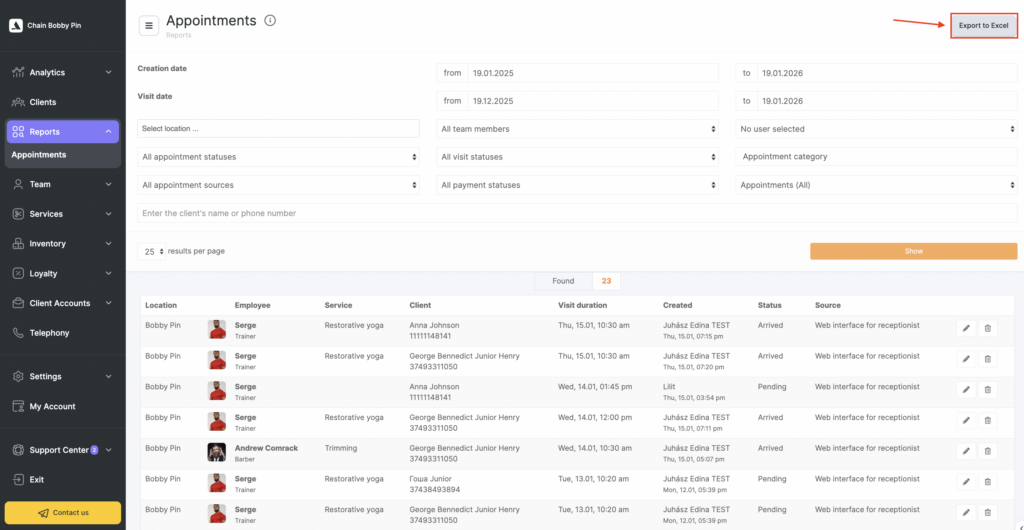Click the Export to Excel button
Viewport: 1024px width, 530px height.
click(x=983, y=25)
